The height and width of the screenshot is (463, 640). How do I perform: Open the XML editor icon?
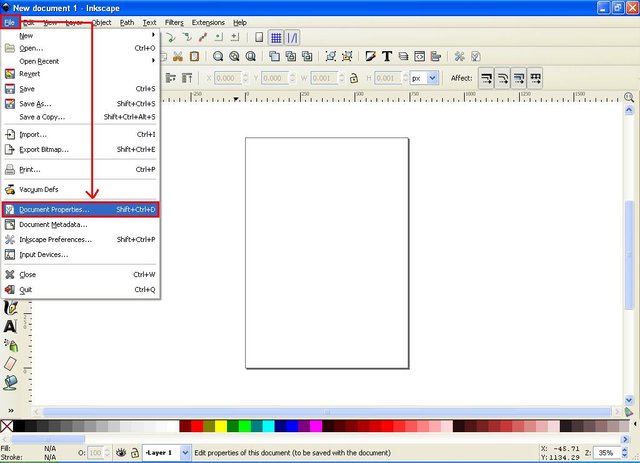click(x=420, y=56)
